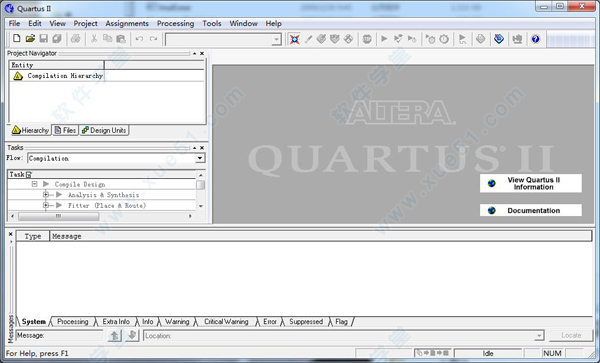This screenshot has height=363, width=600.
Task: Click the Task column customize icon
Action: pos(29,174)
